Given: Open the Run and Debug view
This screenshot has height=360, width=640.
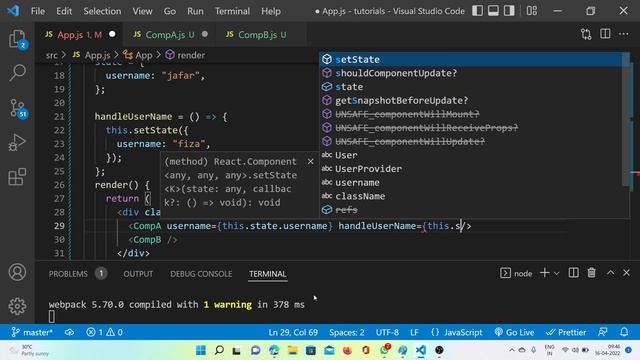Looking at the screenshot, I should click(x=17, y=143).
